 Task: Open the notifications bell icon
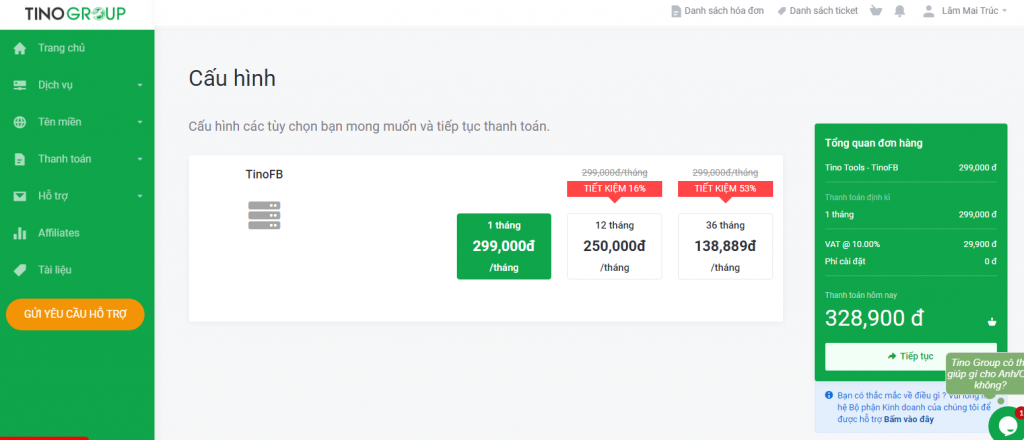click(x=900, y=10)
